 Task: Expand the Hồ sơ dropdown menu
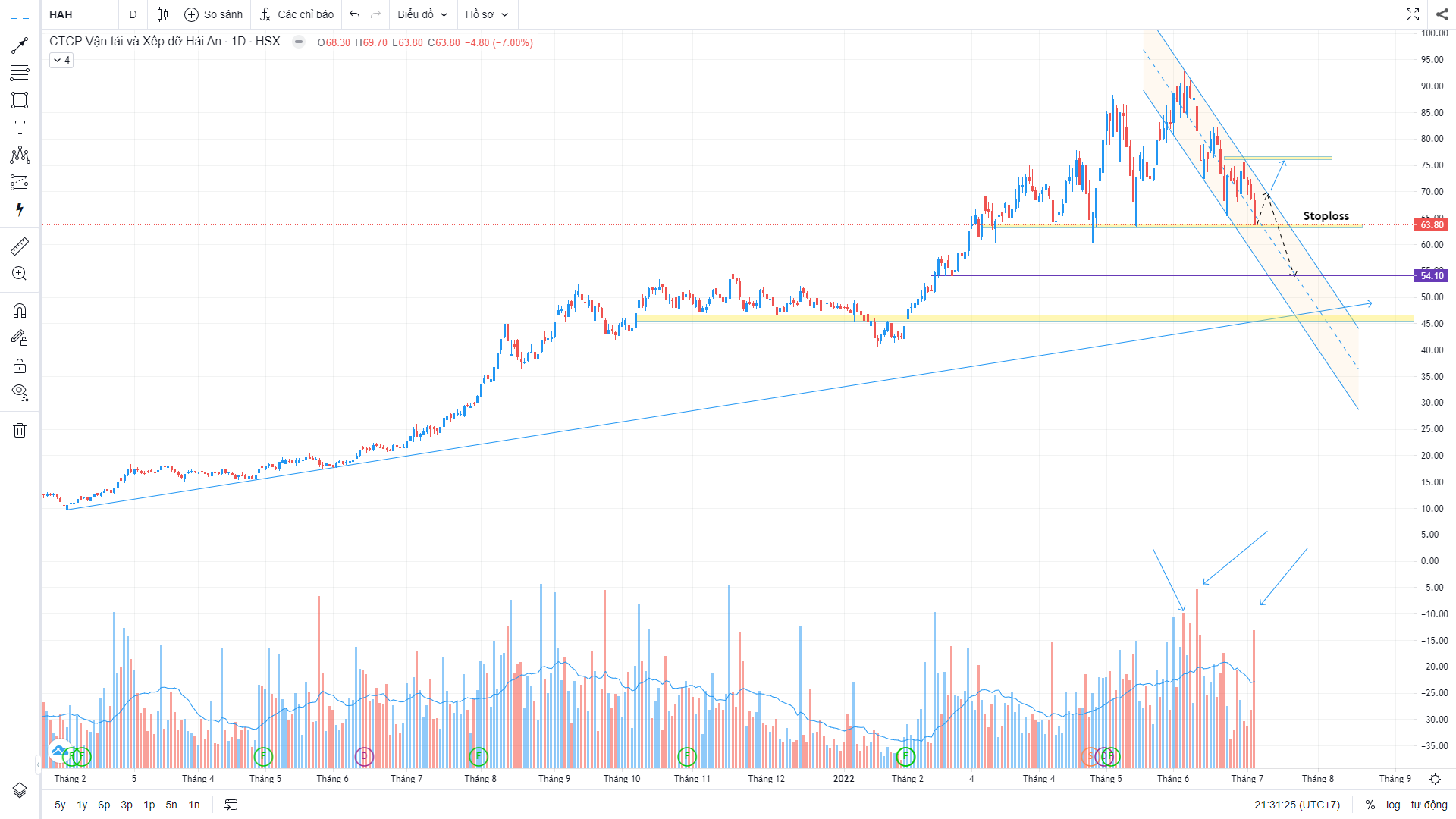487,14
